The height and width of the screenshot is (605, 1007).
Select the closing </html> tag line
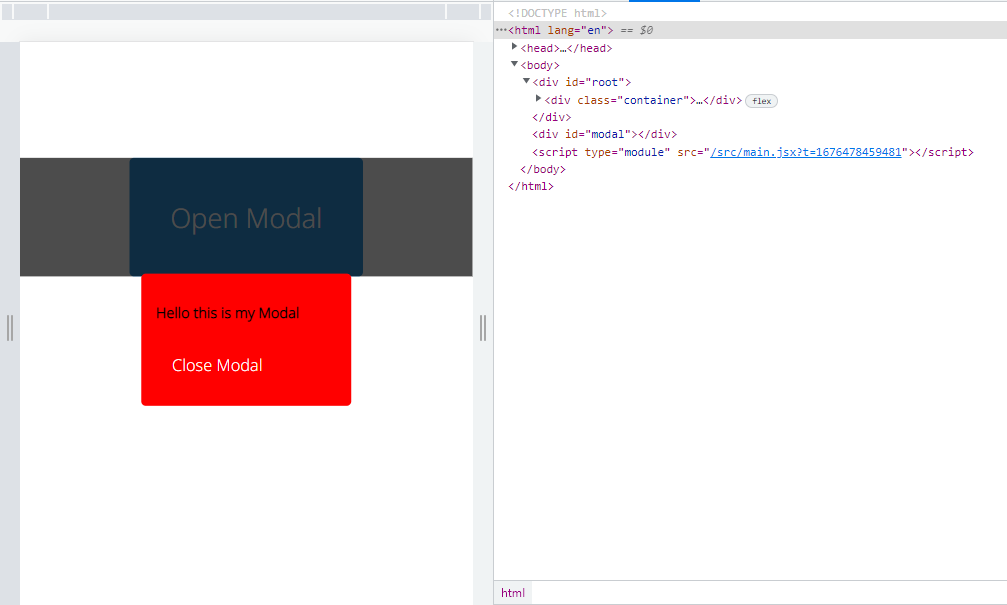click(x=530, y=186)
